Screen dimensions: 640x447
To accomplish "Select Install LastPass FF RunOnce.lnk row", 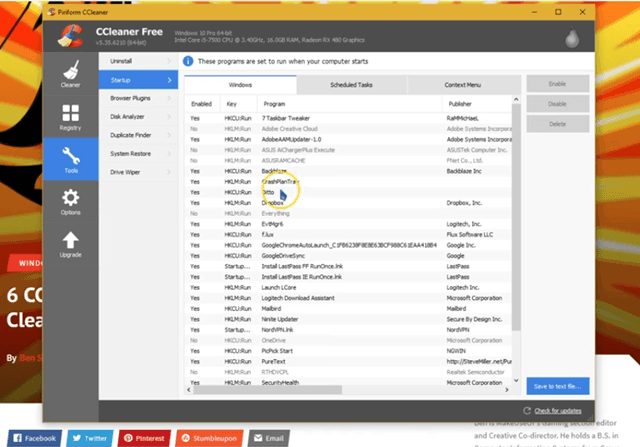I will [x=349, y=267].
